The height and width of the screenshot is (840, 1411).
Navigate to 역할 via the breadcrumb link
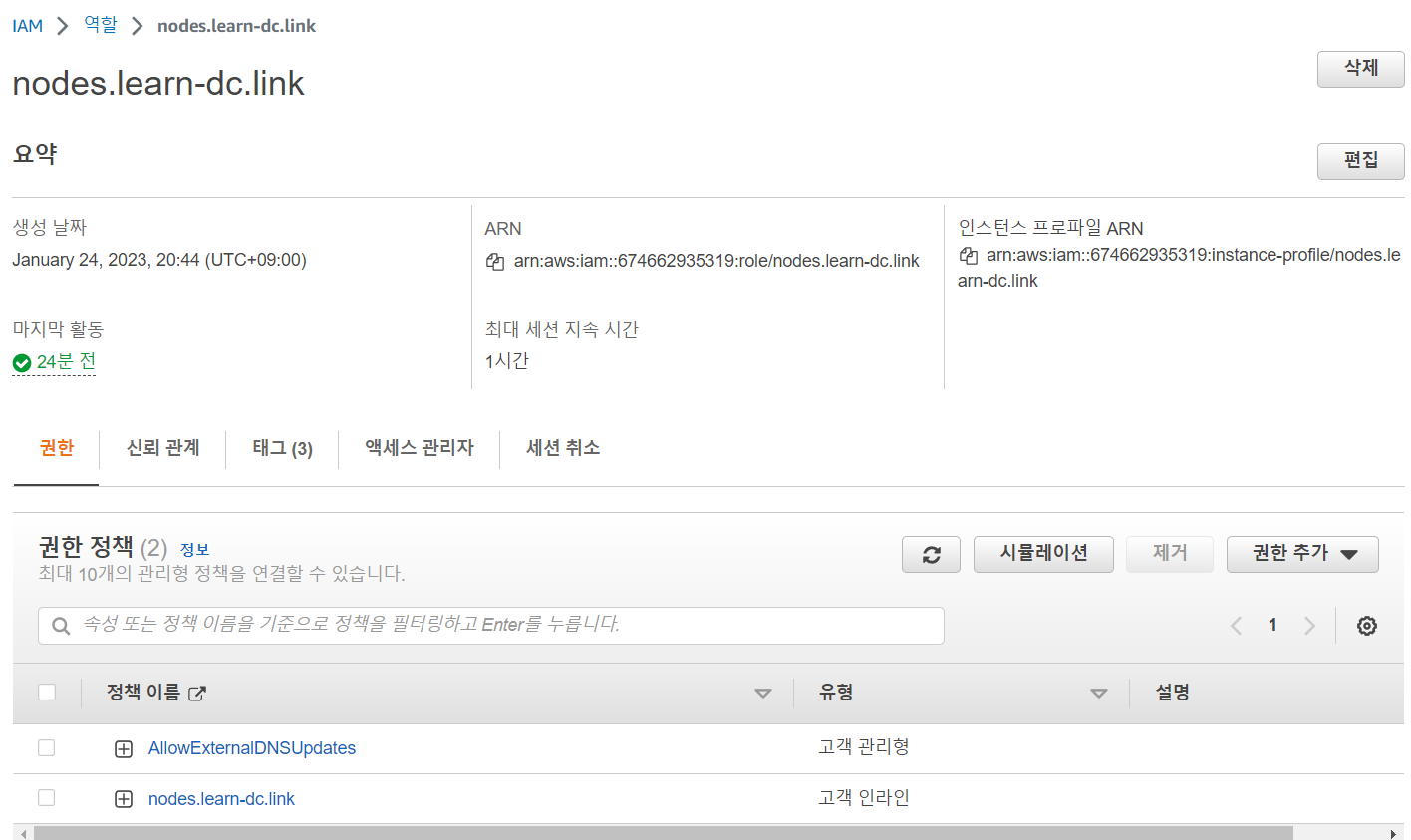[100, 25]
